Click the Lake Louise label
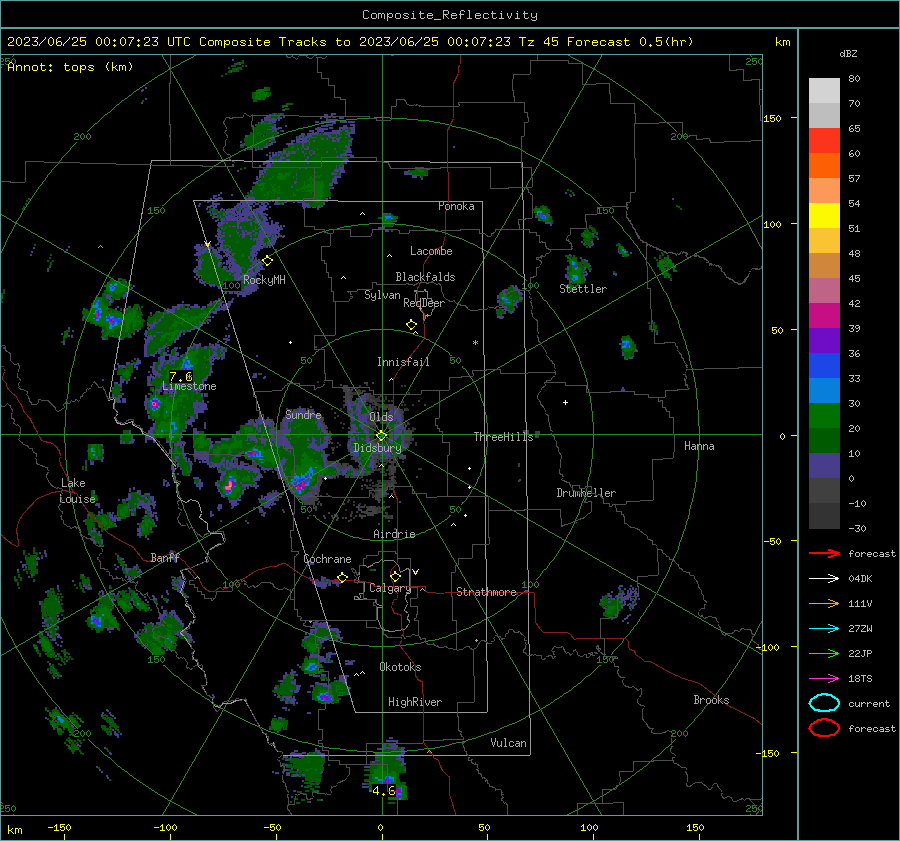 click(x=77, y=491)
